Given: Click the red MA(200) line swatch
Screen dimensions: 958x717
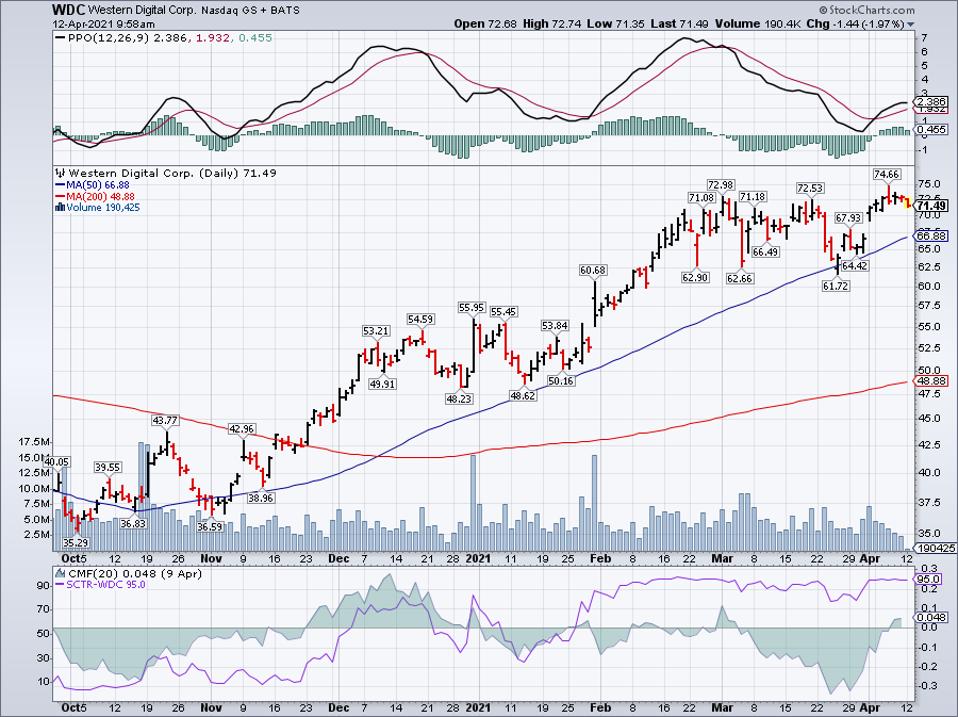Looking at the screenshot, I should click(60, 197).
